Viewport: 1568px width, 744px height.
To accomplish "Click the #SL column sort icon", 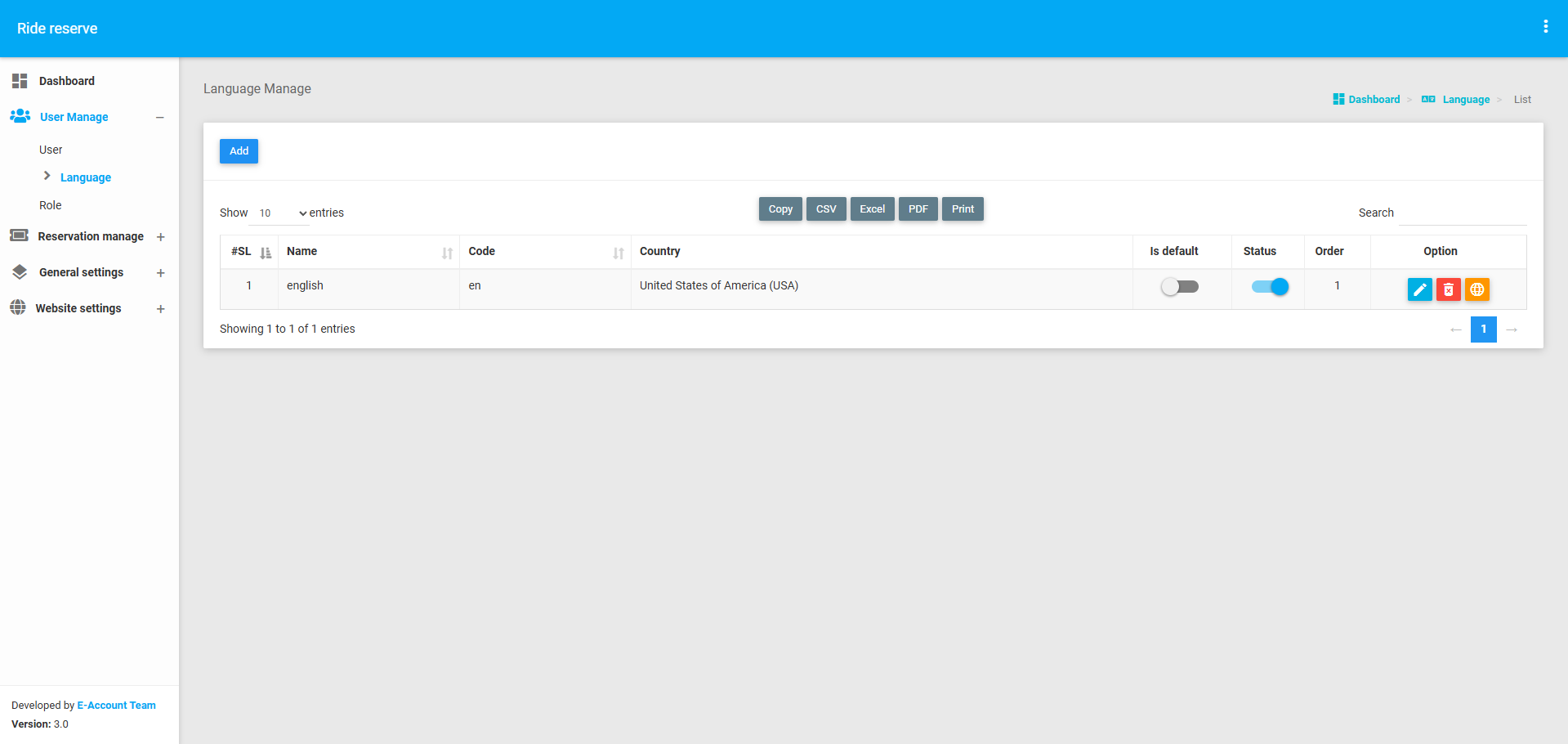I will (x=266, y=253).
